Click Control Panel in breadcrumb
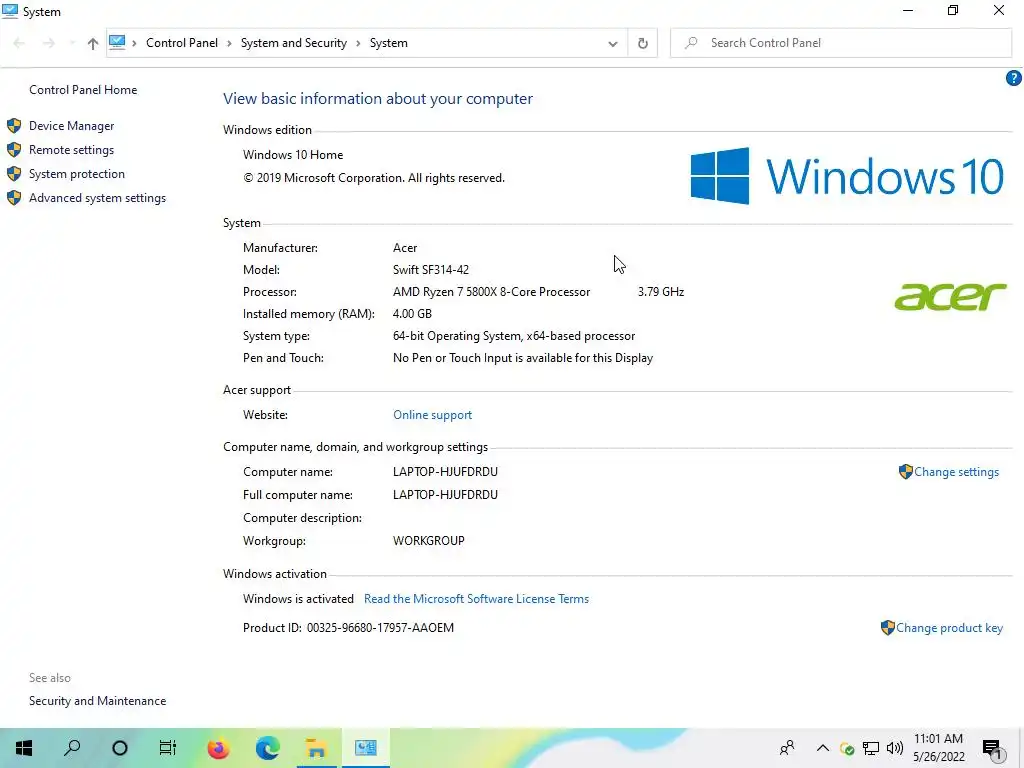 [182, 42]
